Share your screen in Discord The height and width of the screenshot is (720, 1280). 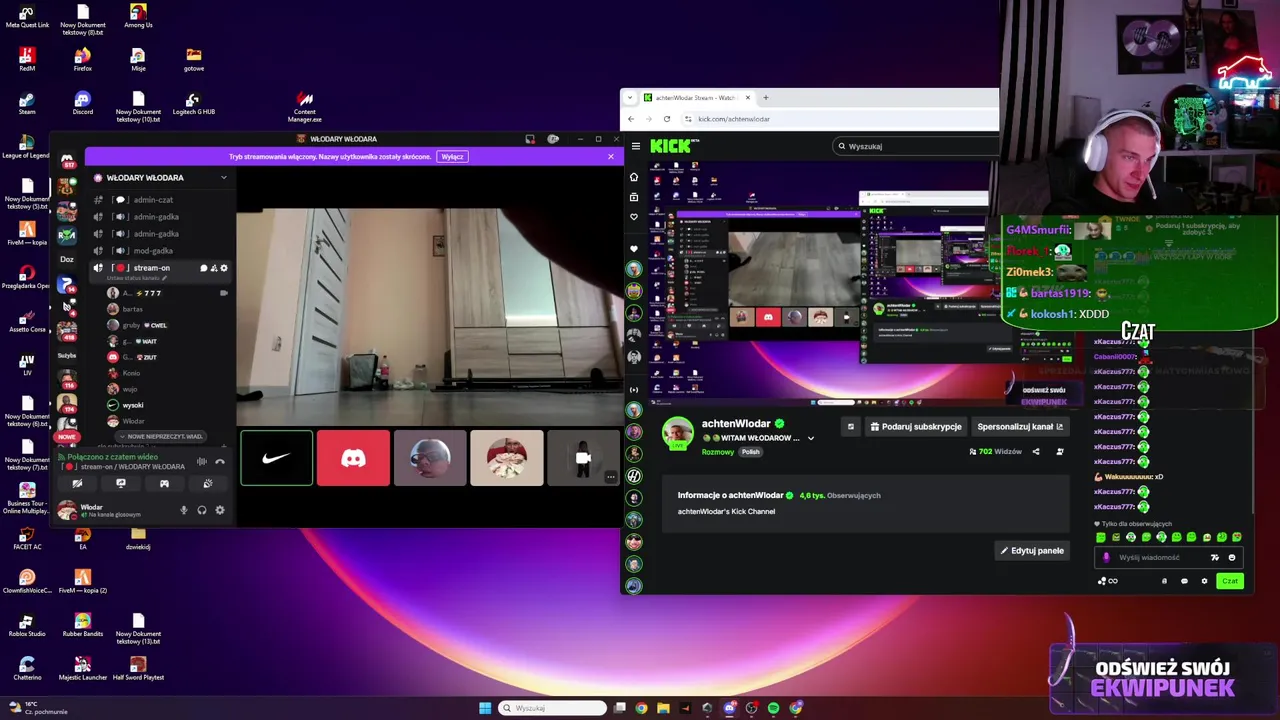click(121, 483)
